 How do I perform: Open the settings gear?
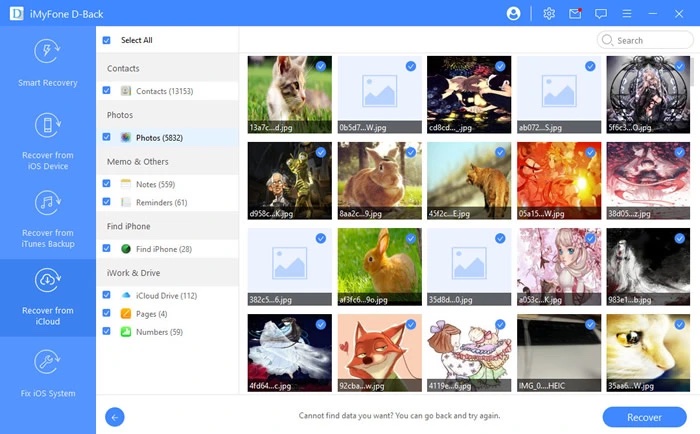tap(549, 14)
